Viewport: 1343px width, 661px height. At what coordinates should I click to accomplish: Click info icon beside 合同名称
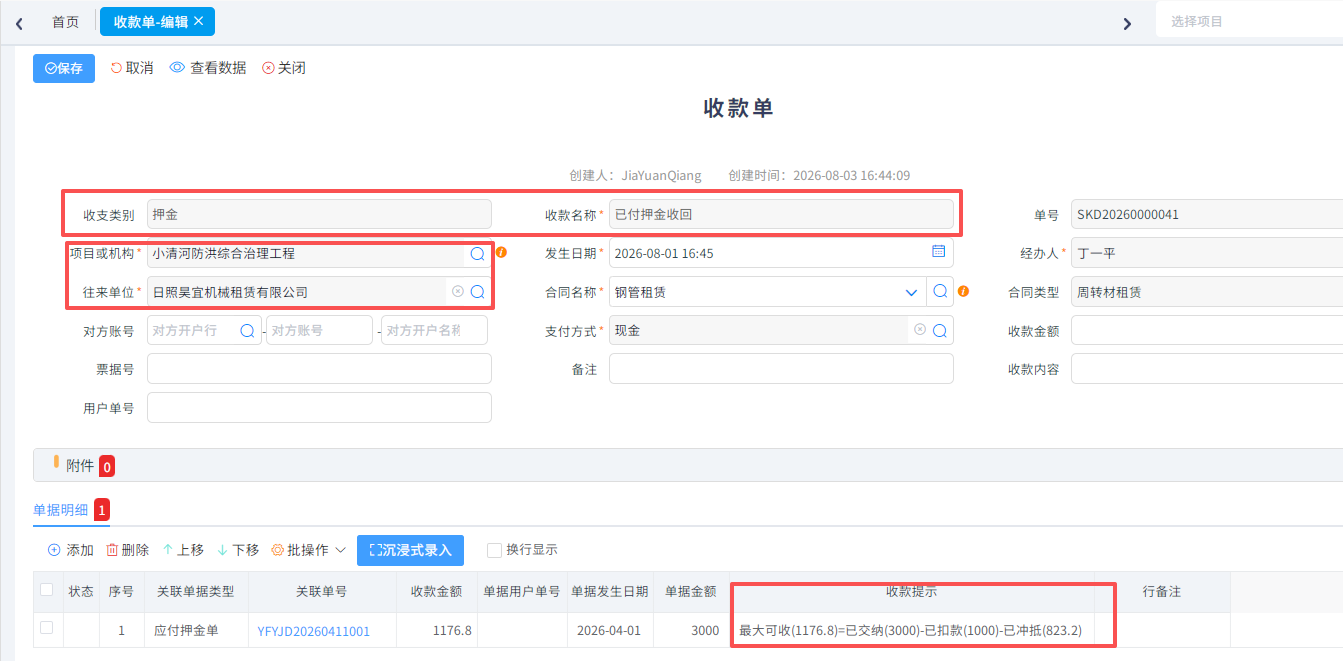tap(963, 291)
